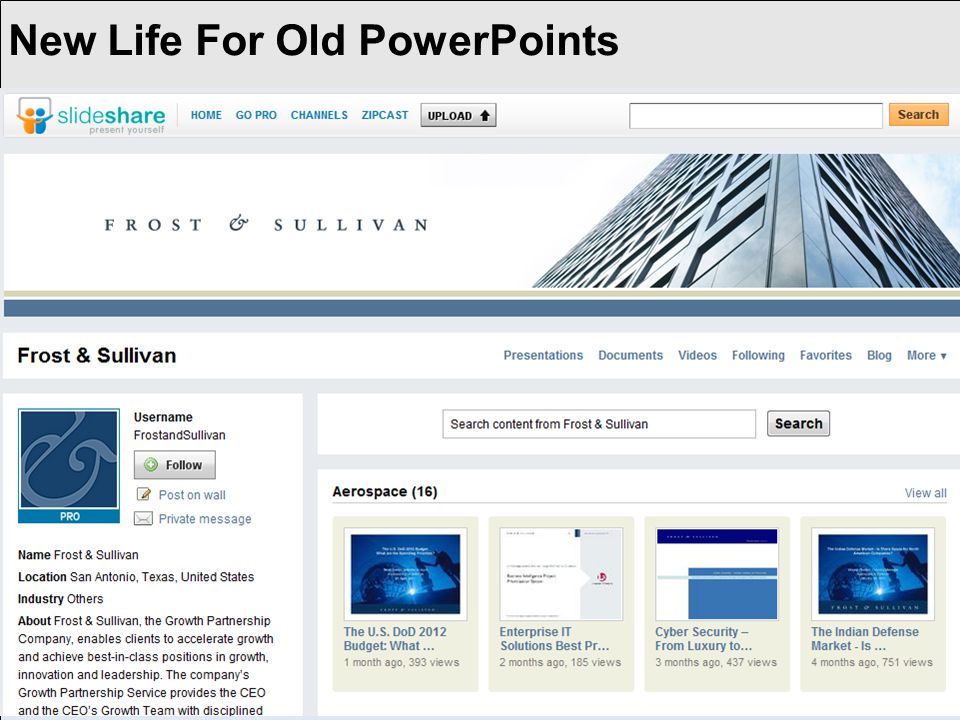Open the HOME navigation link
960x720 pixels.
206,115
